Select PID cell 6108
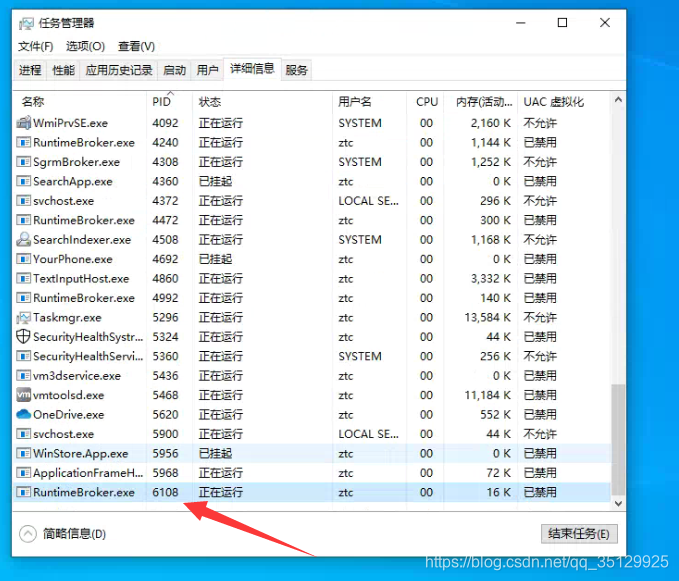Image resolution: width=679 pixels, height=581 pixels. click(x=165, y=492)
